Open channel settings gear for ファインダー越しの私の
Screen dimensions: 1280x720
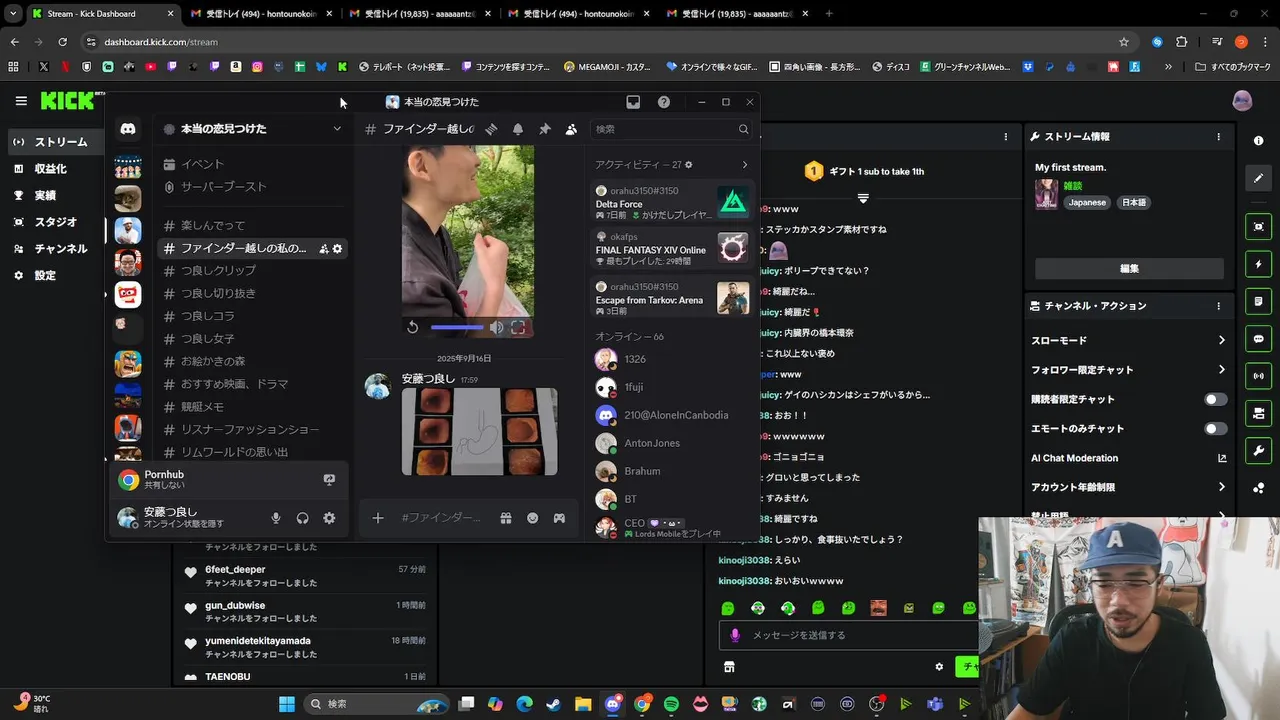click(337, 249)
